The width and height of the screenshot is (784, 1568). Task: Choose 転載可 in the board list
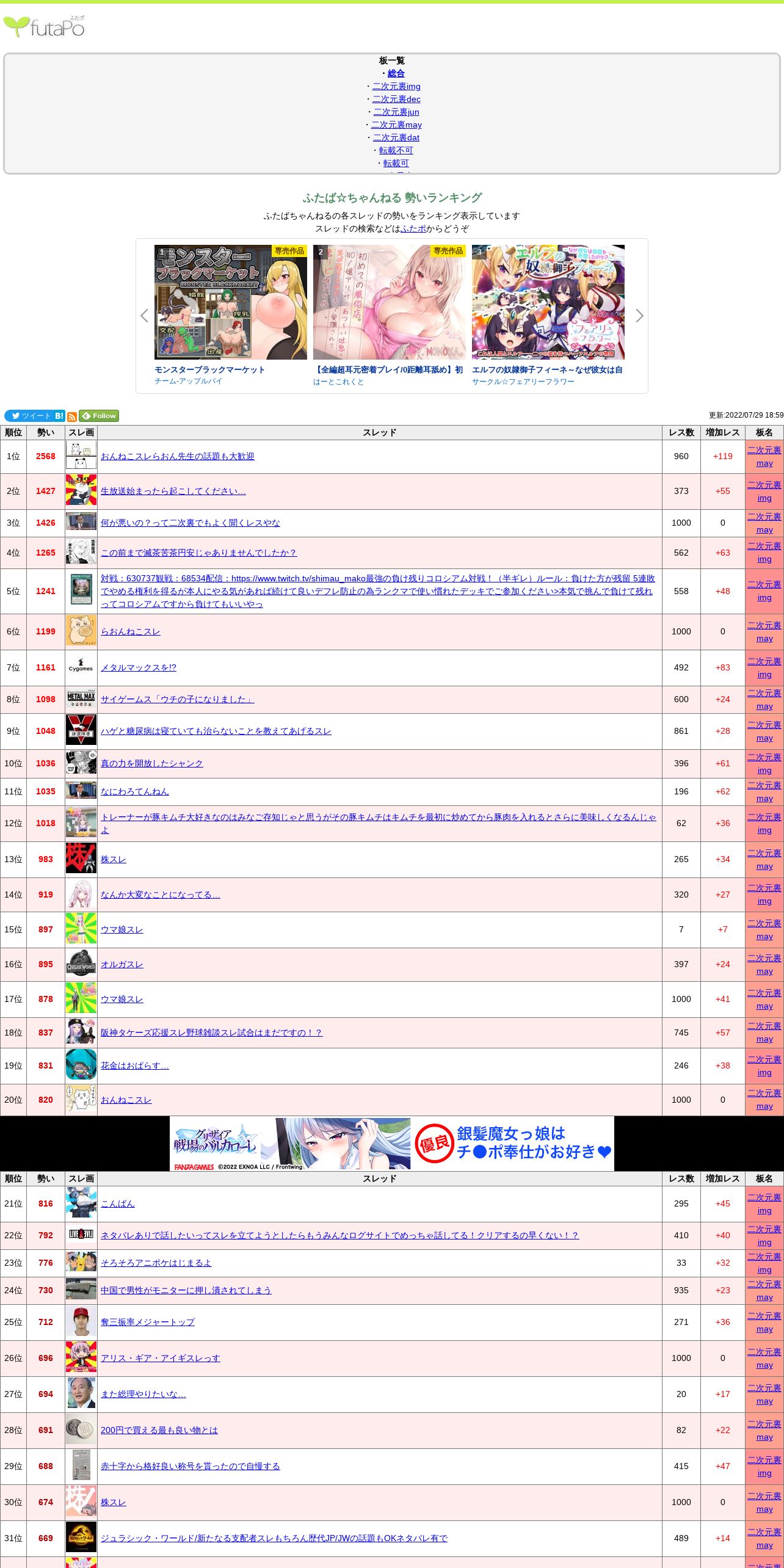click(x=396, y=163)
